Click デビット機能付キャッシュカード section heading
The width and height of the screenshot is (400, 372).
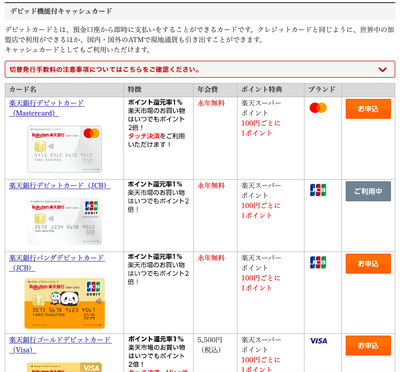pos(61,11)
